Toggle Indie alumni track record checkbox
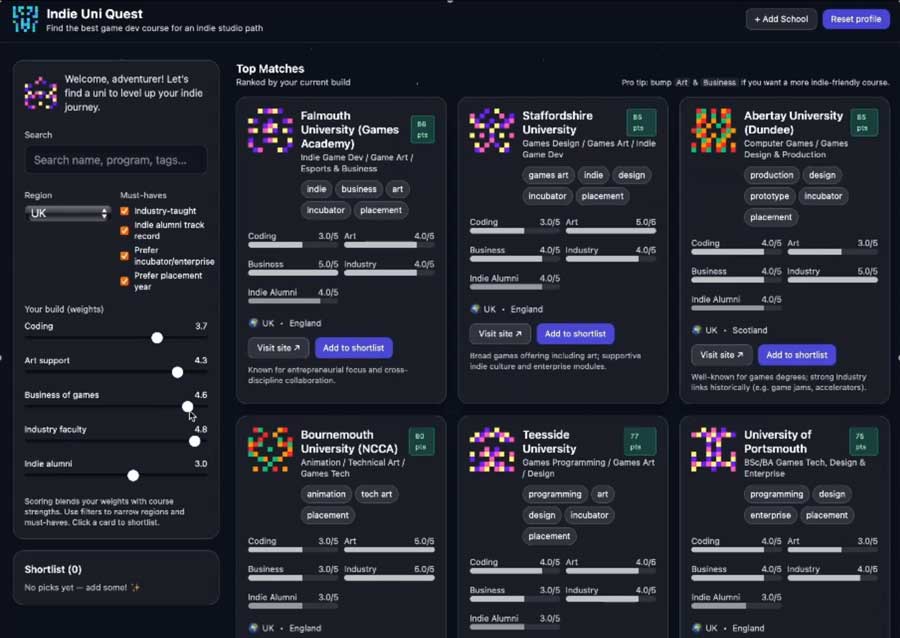The width and height of the screenshot is (900, 638). (x=124, y=226)
